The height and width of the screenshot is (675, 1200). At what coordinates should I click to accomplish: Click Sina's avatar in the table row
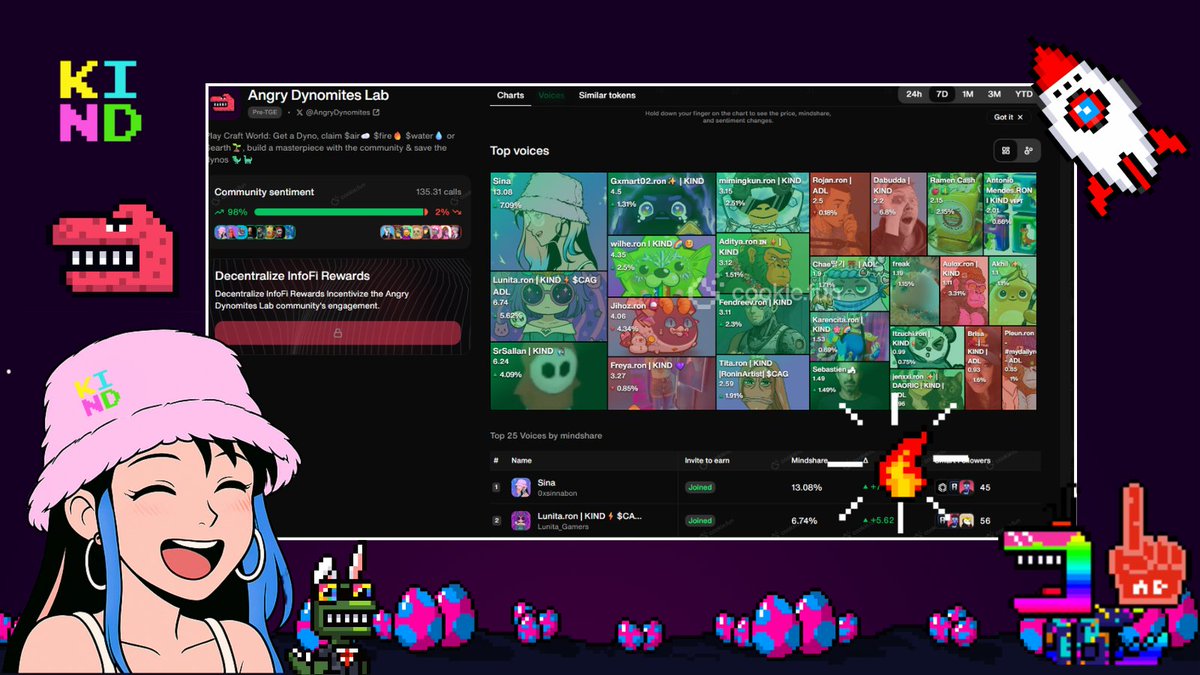coord(521,487)
